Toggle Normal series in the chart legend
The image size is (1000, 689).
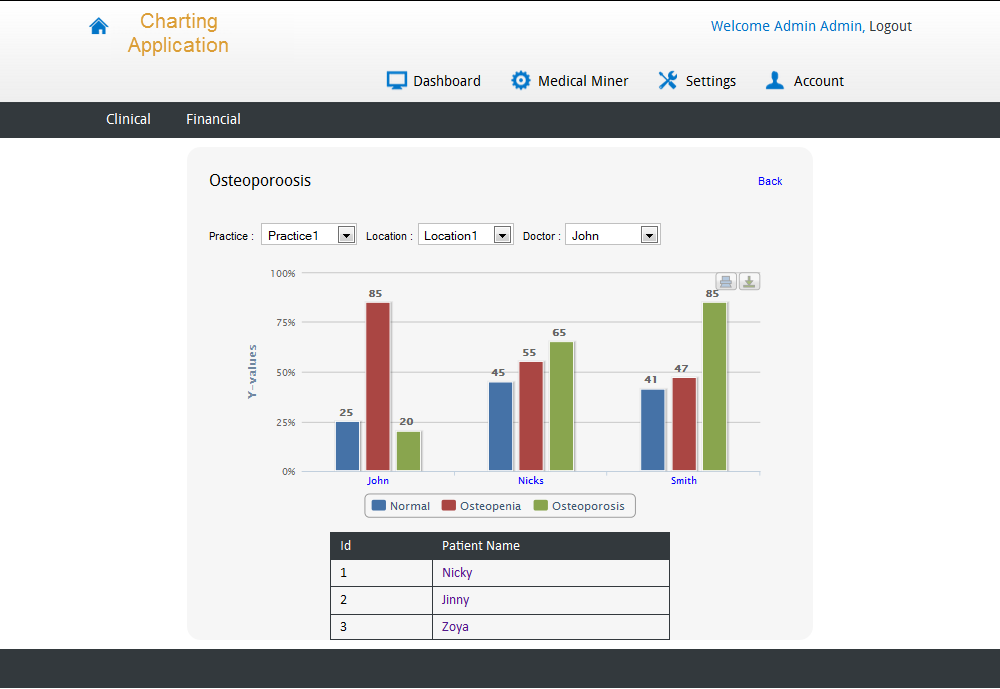[x=401, y=506]
